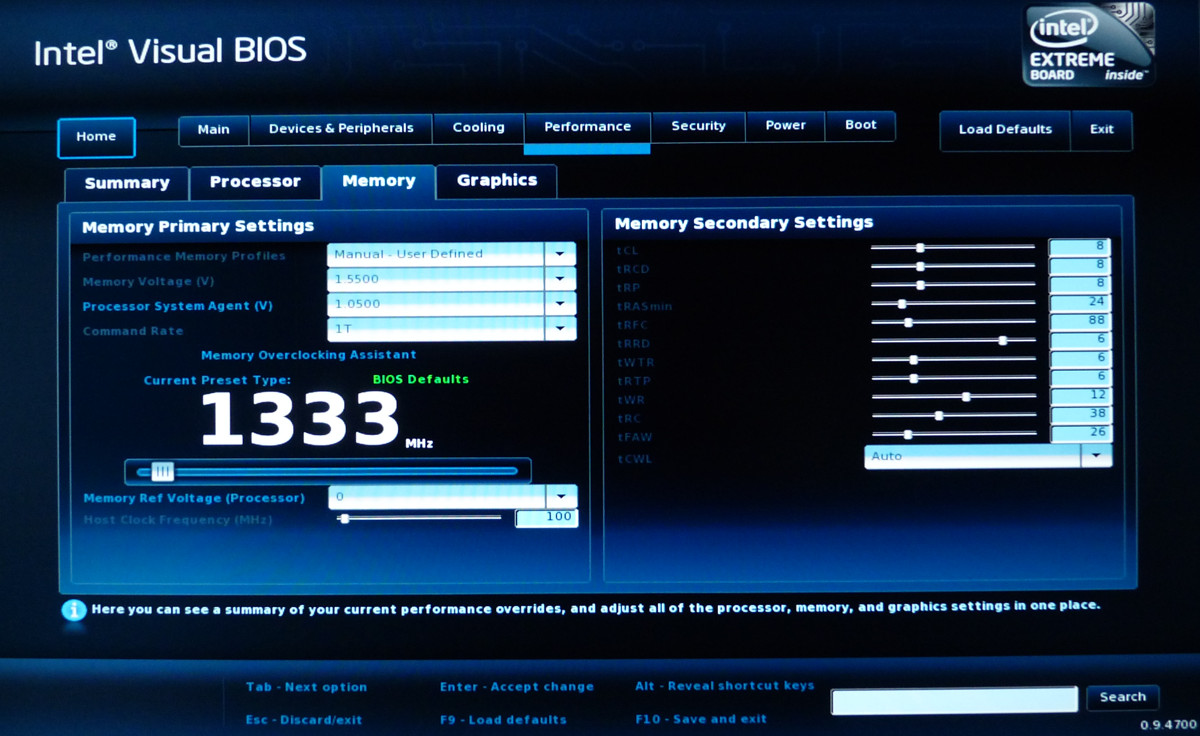Click the tFAW slider
This screenshot has width=1200, height=736.
tap(952, 434)
